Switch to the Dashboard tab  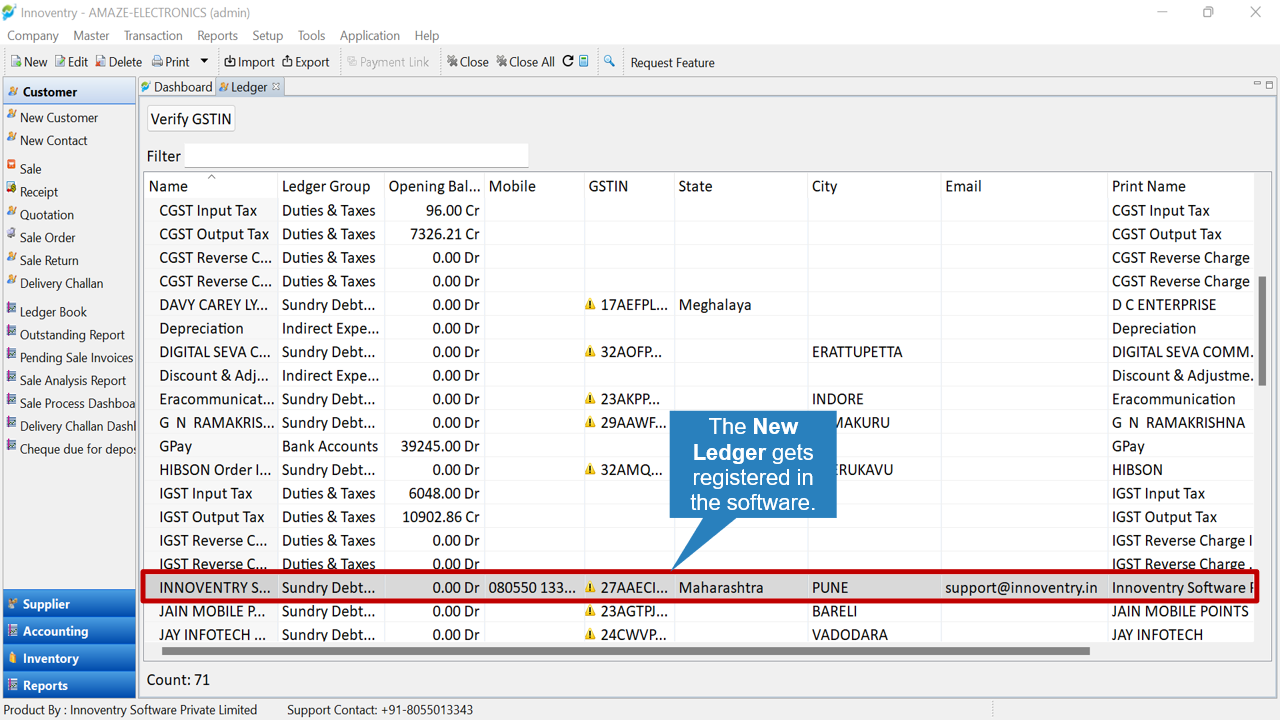tap(176, 87)
